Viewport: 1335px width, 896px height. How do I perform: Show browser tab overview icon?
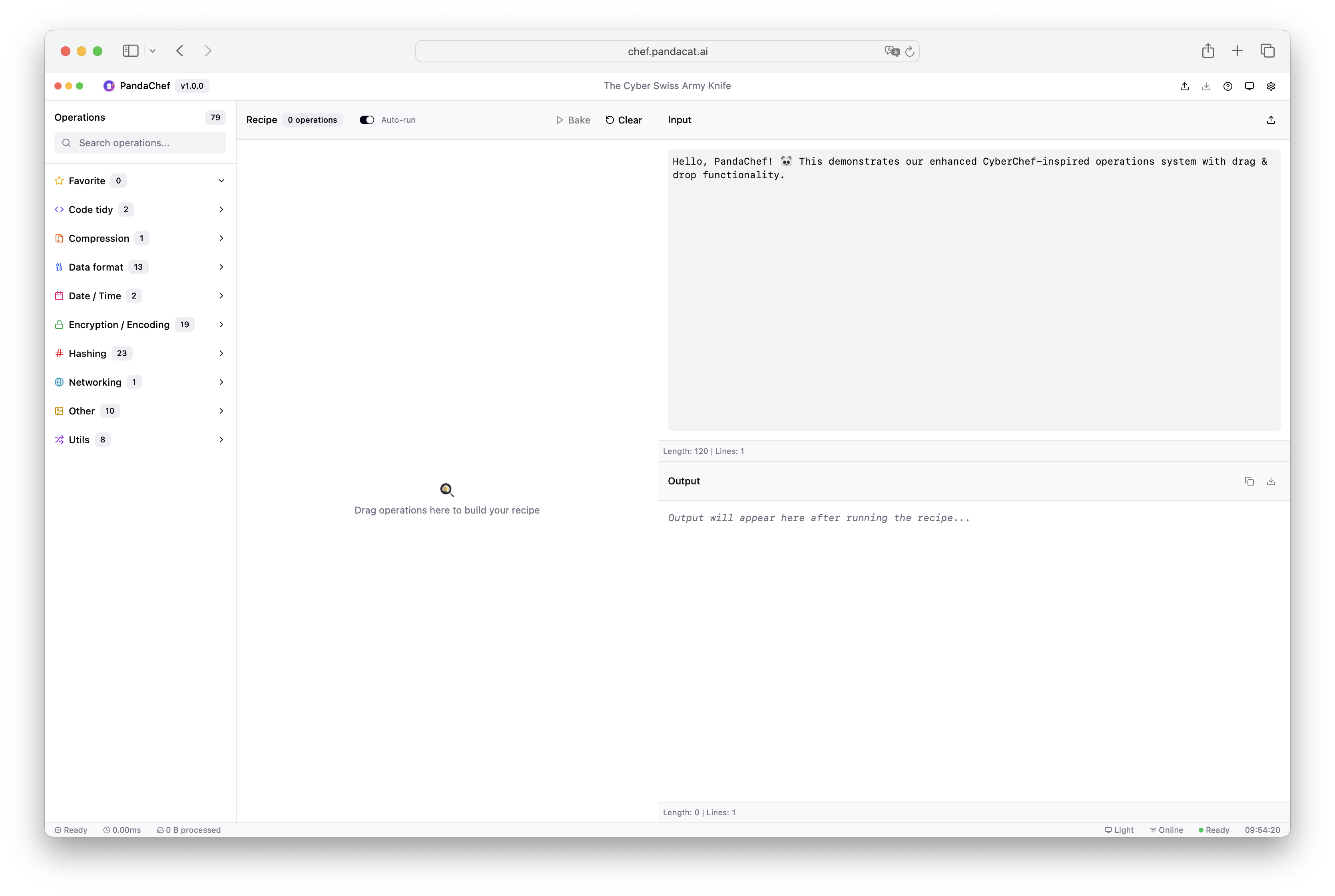[1267, 51]
